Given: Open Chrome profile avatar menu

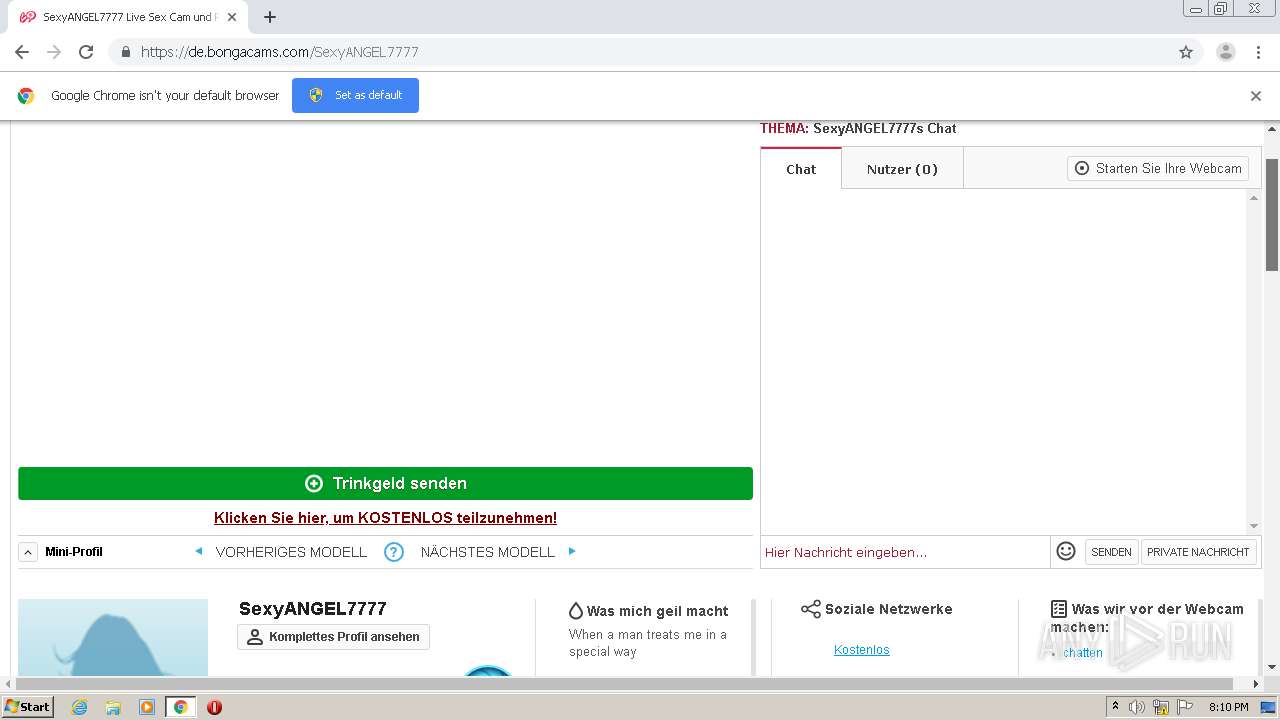Looking at the screenshot, I should tap(1226, 52).
